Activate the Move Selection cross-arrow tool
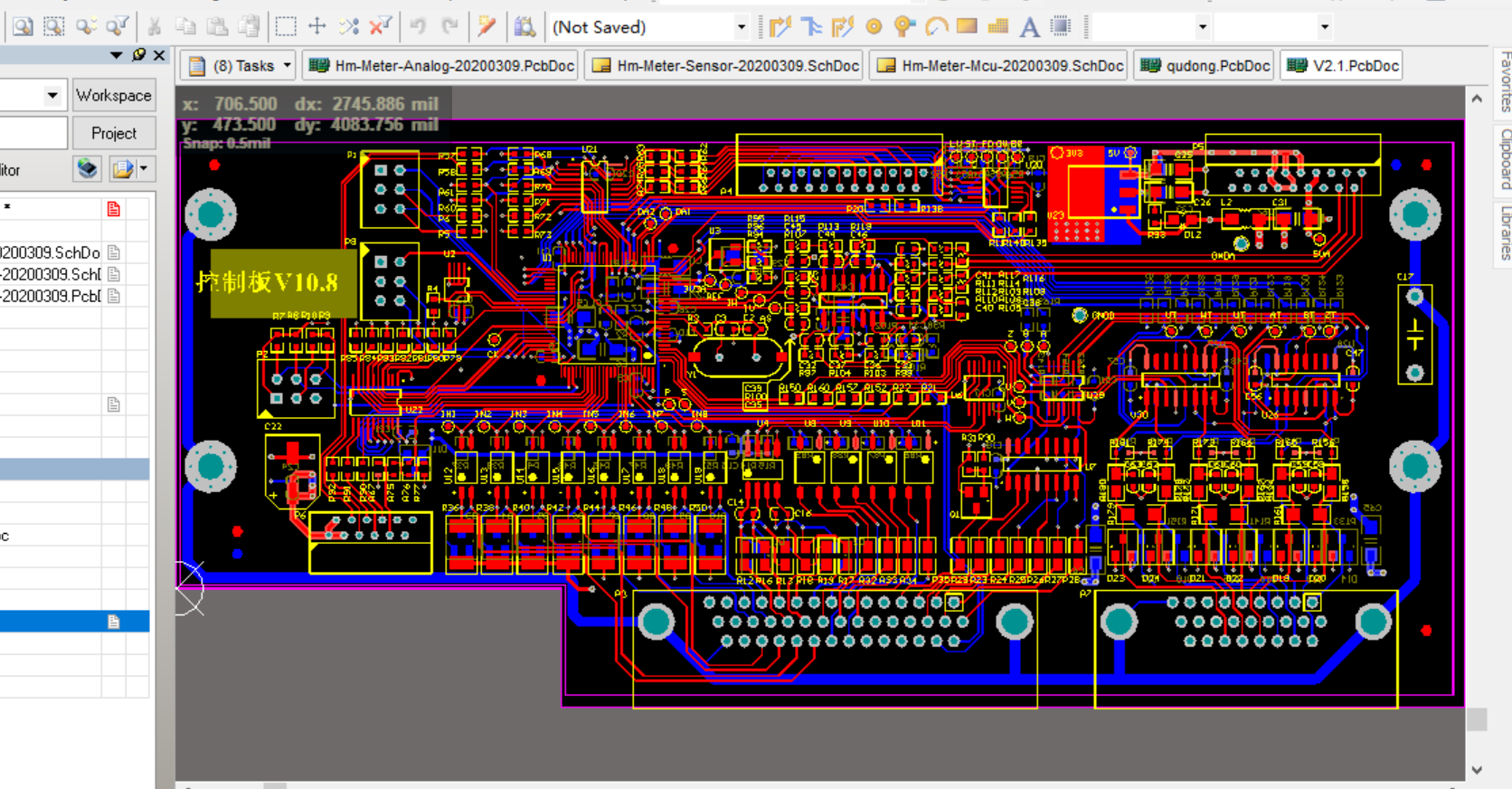1512x789 pixels. (317, 26)
